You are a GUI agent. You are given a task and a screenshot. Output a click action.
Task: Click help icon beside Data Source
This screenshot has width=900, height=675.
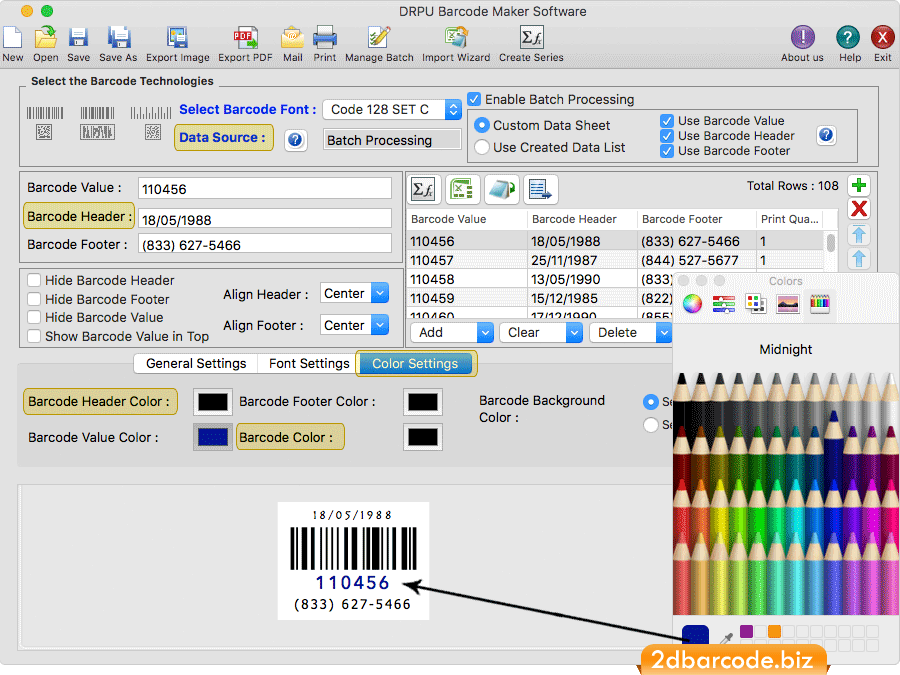point(296,140)
